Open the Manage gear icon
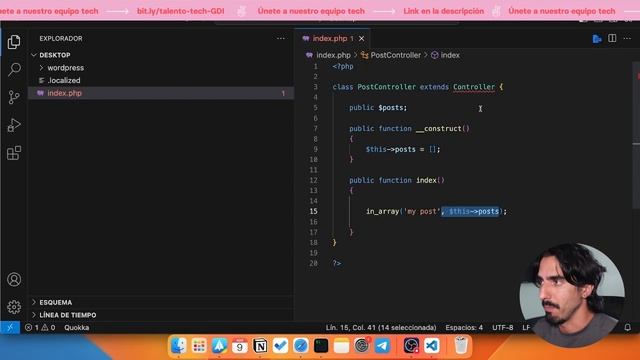 [14, 307]
